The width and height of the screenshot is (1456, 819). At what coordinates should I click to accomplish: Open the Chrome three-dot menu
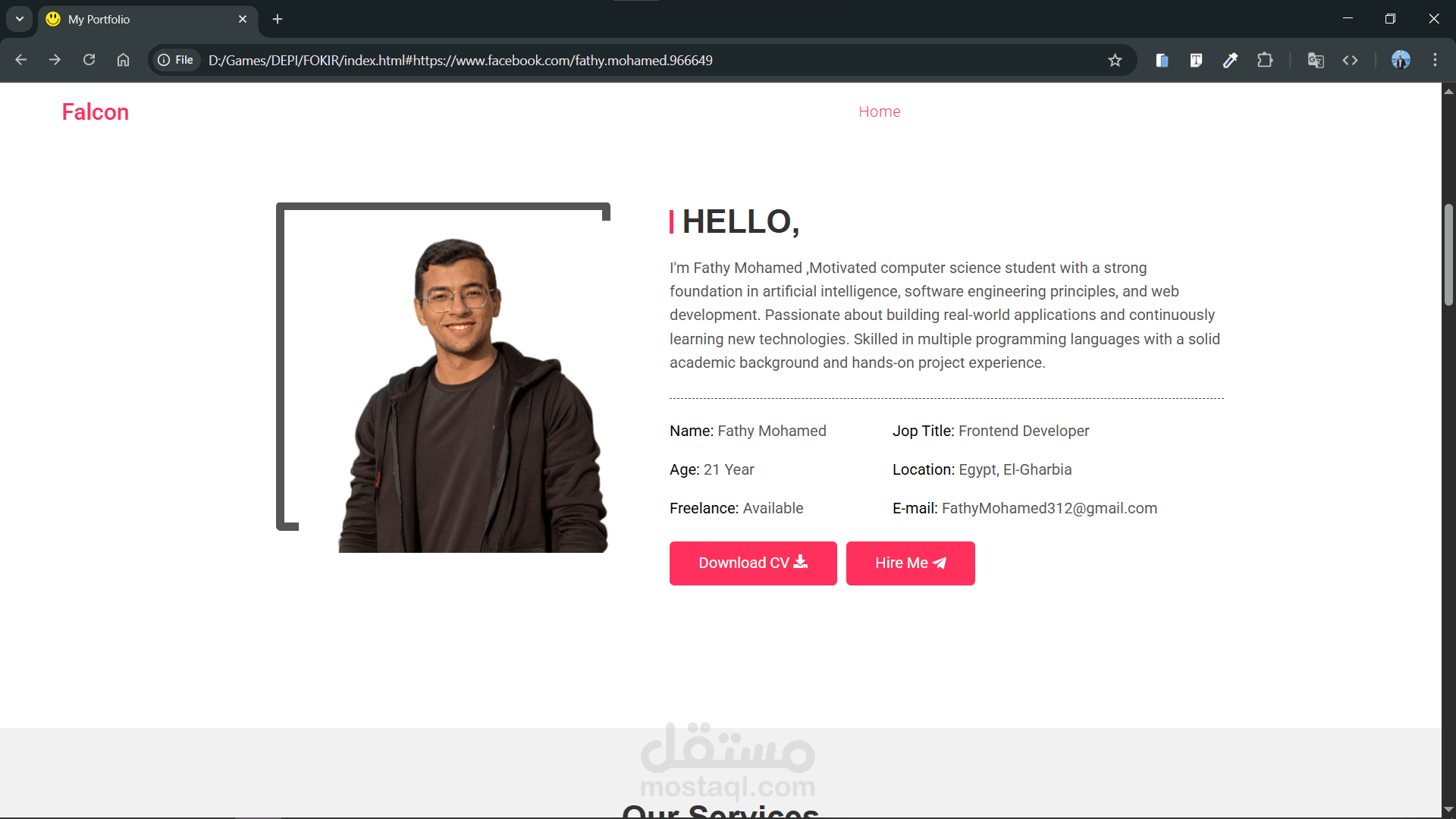click(x=1435, y=60)
